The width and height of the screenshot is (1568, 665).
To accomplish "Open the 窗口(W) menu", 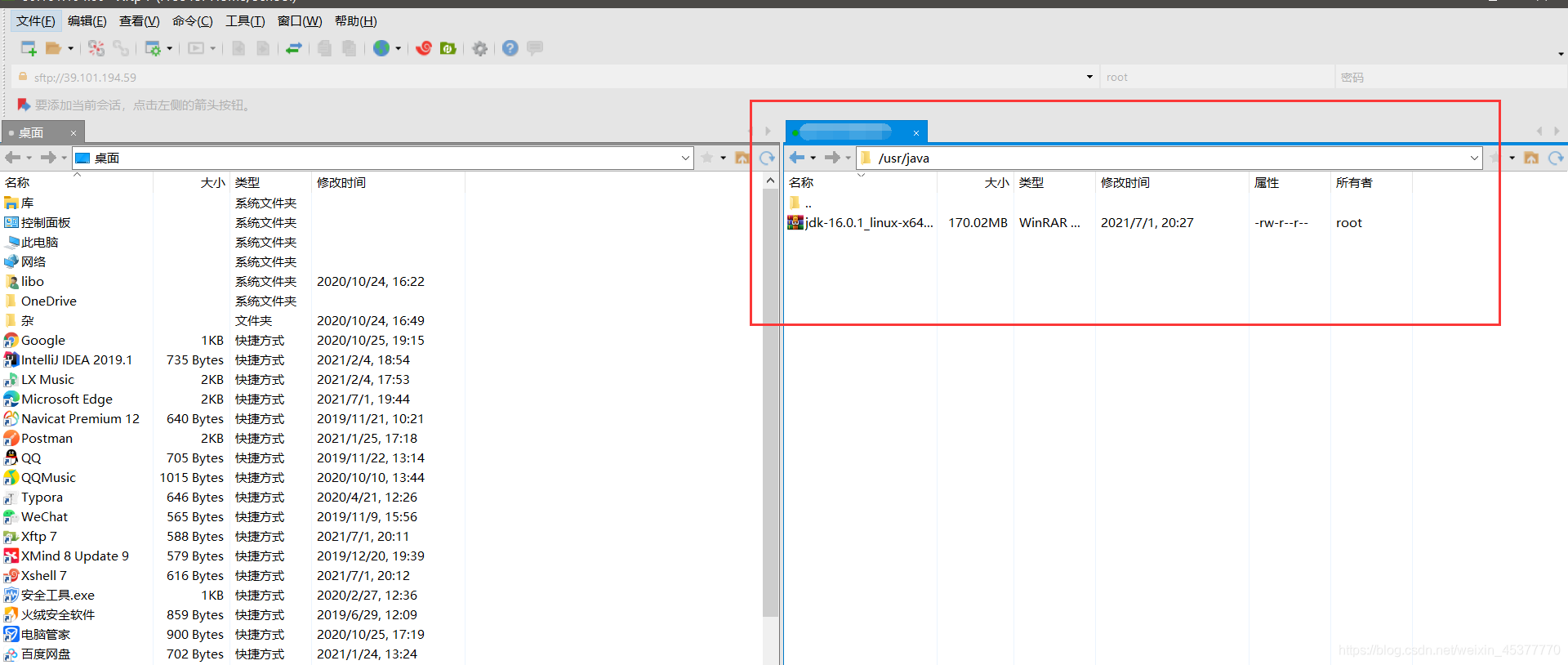I will coord(300,21).
